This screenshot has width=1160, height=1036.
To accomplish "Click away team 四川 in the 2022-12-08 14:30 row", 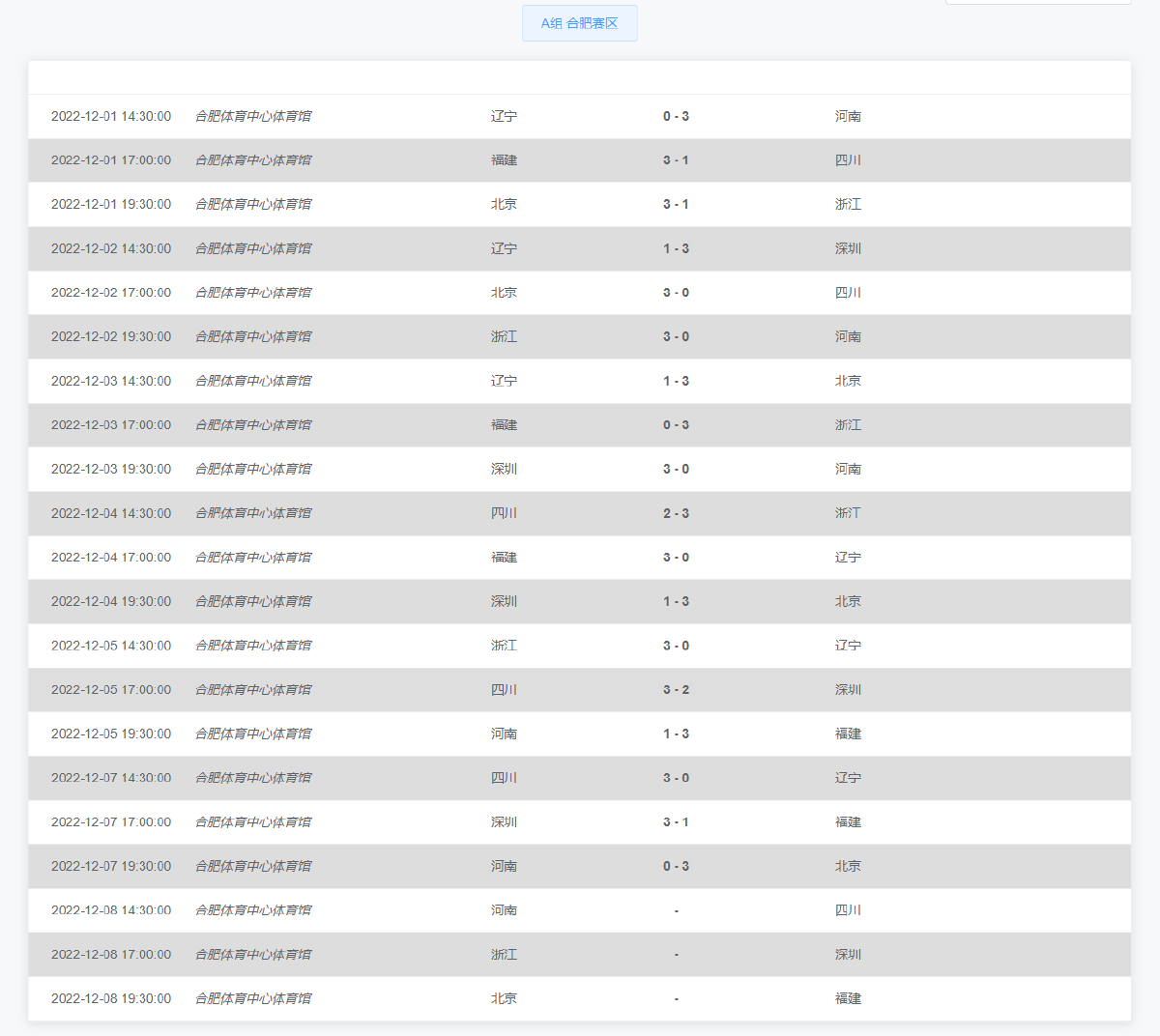I will (848, 910).
